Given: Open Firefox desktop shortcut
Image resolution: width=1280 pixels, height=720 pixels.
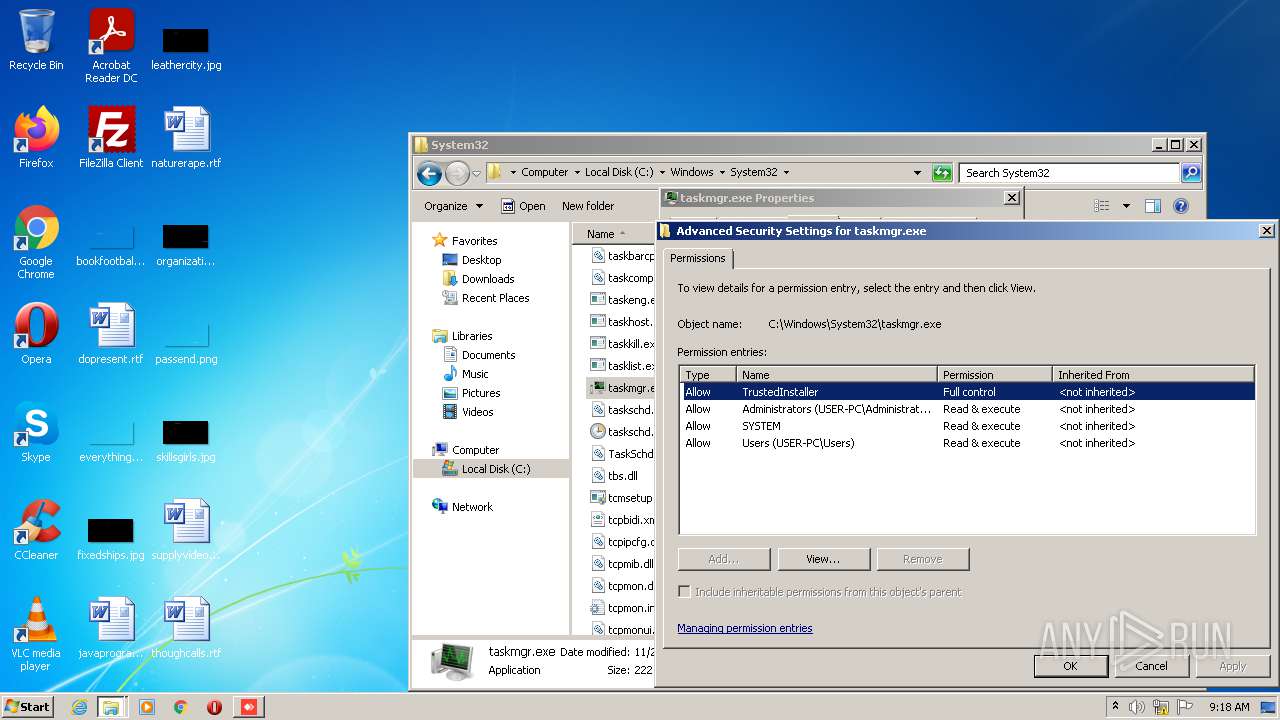Looking at the screenshot, I should click(36, 137).
